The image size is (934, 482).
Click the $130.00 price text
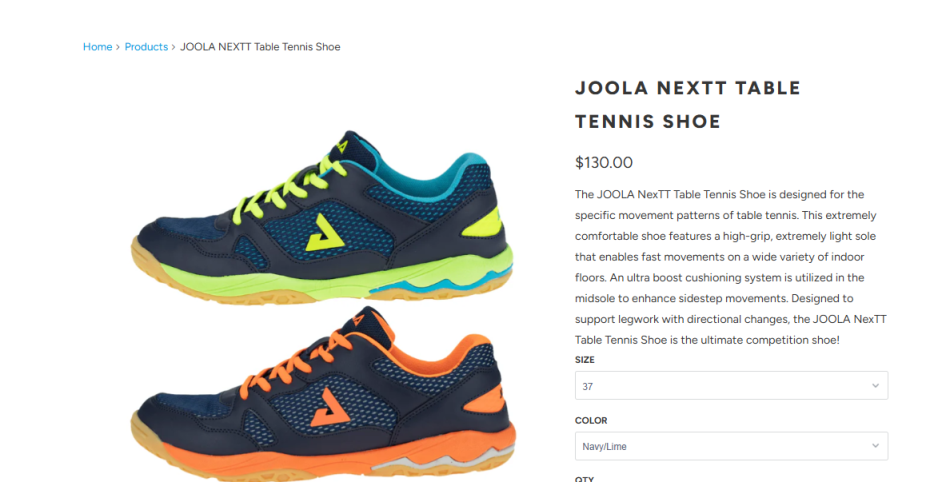[x=603, y=163]
